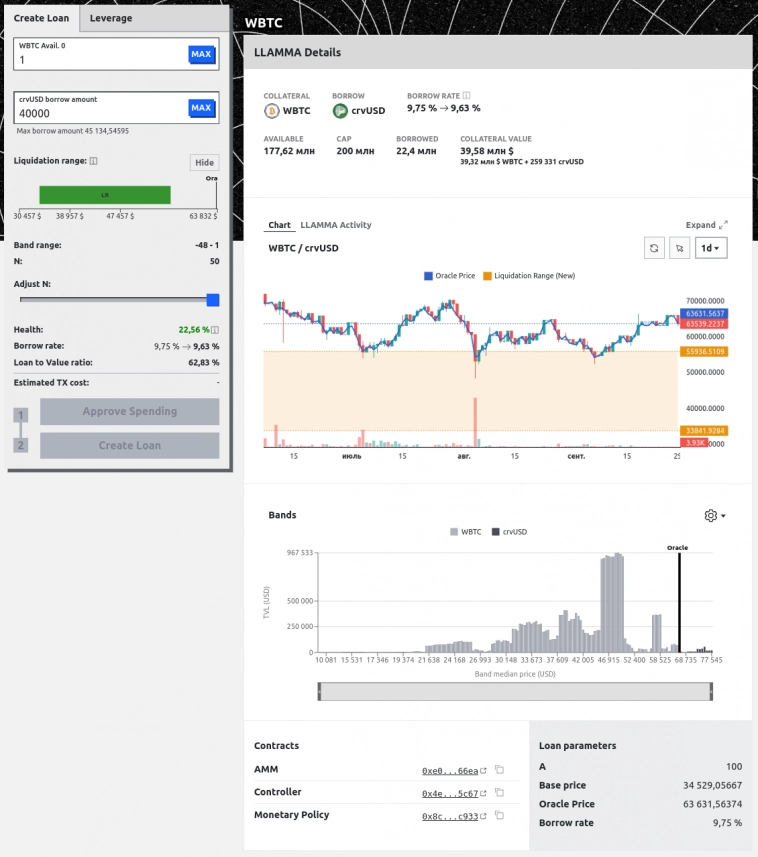Copy the Monetary Policy contract address
This screenshot has height=857, width=758.
(499, 815)
